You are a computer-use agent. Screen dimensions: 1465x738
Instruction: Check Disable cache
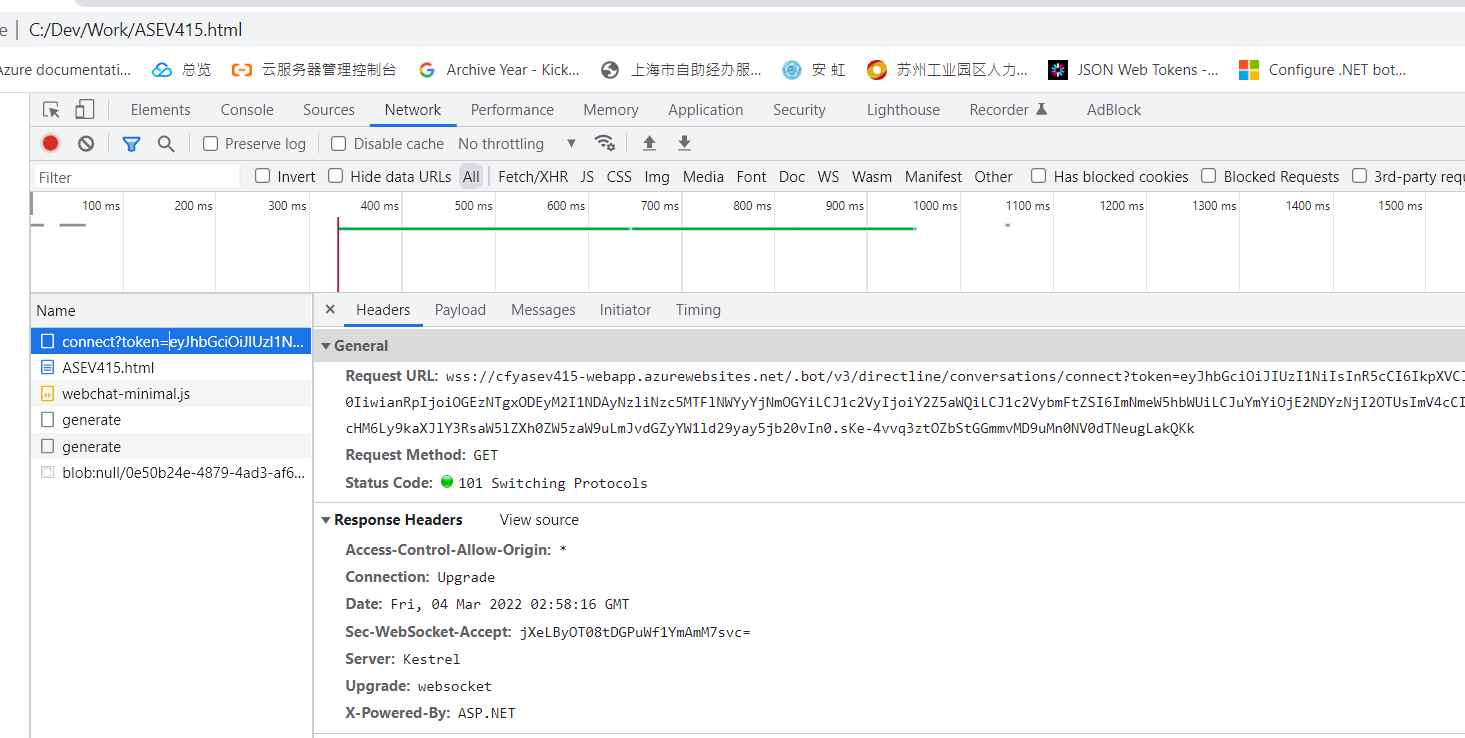(338, 143)
